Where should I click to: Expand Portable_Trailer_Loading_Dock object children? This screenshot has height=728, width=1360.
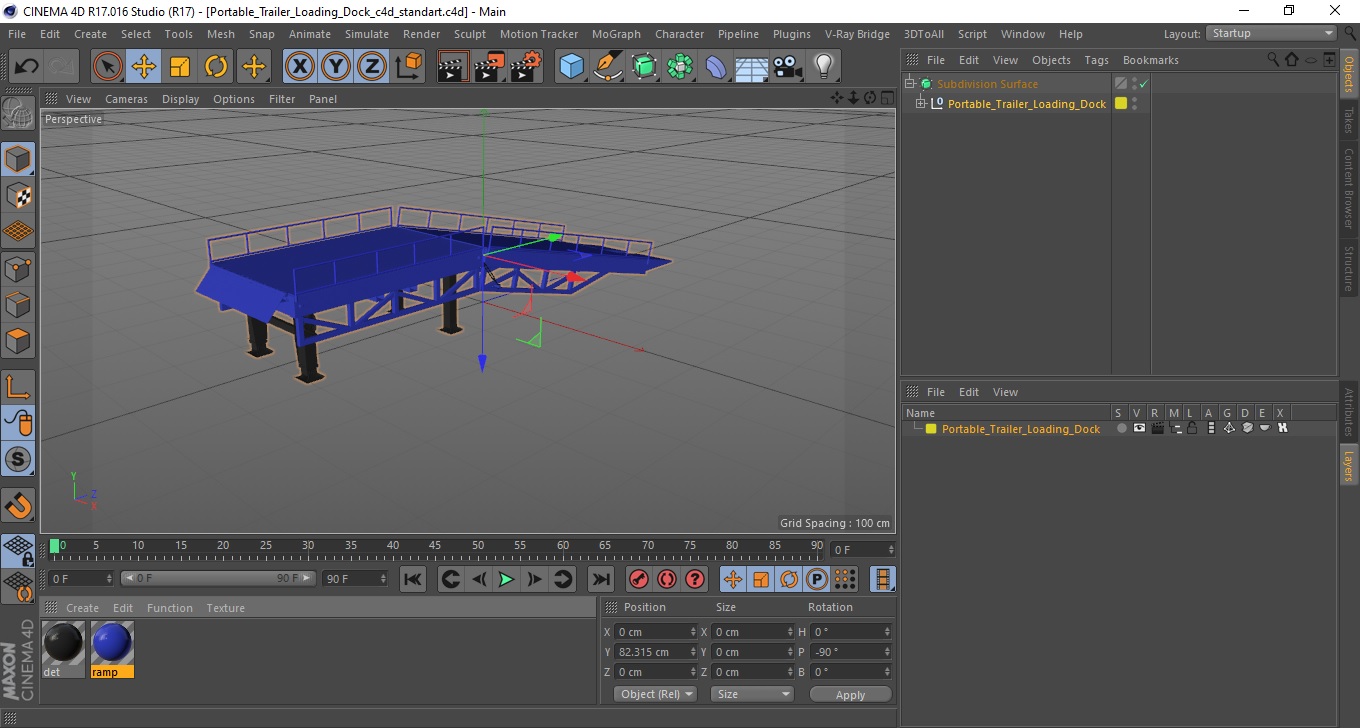coord(921,104)
